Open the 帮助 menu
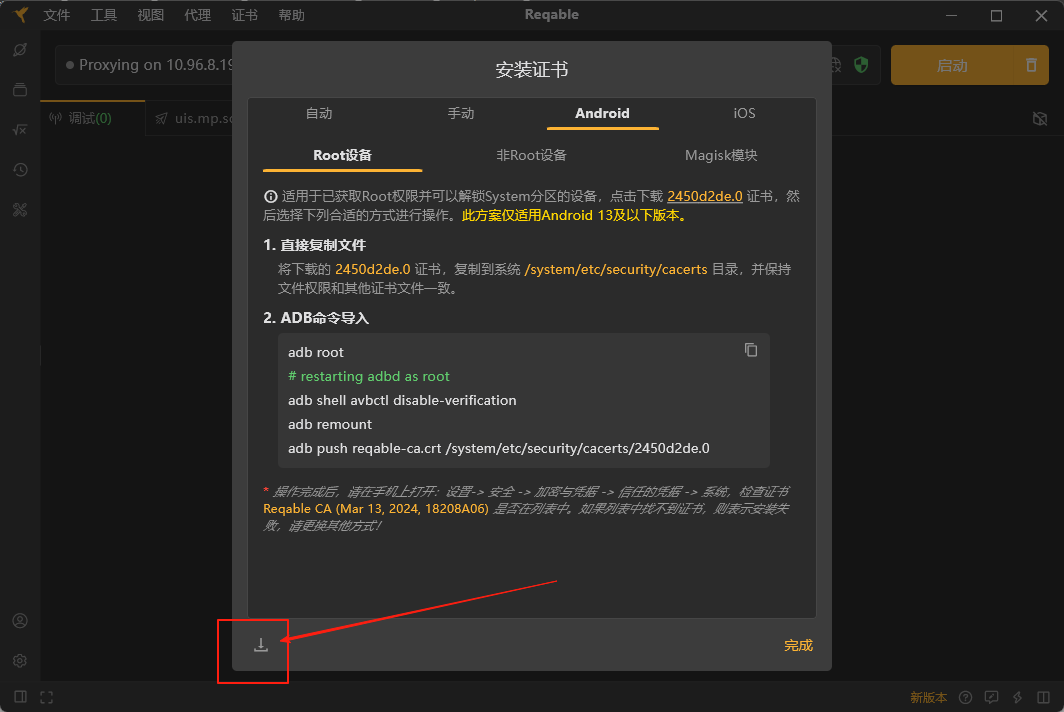The width and height of the screenshot is (1064, 712). coord(291,15)
